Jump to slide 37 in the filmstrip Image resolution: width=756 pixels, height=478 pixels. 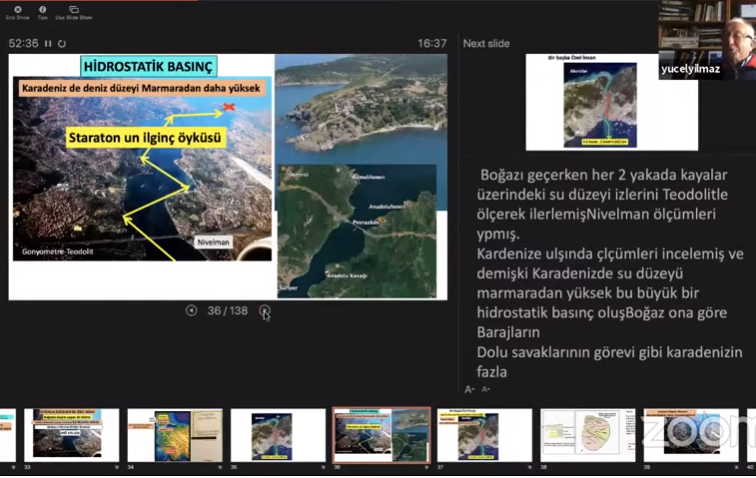click(x=485, y=435)
